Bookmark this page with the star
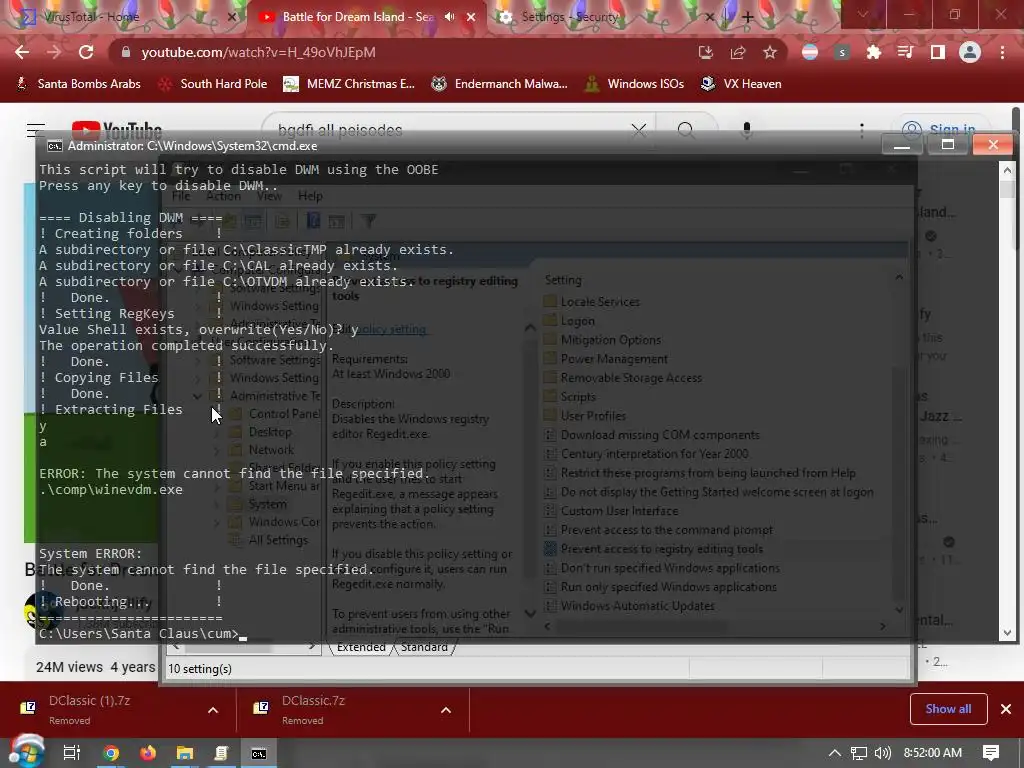This screenshot has height=768, width=1024. click(x=770, y=52)
